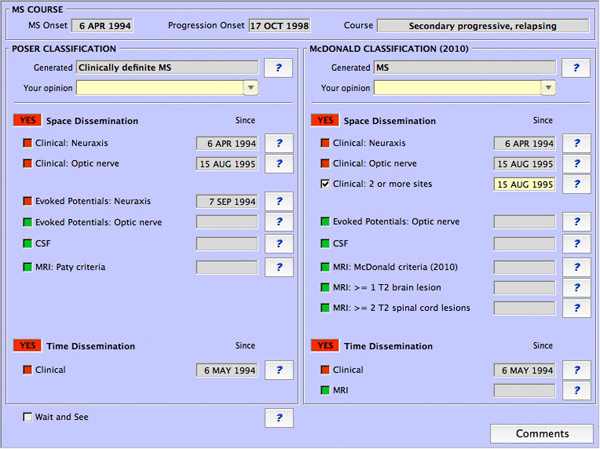This screenshot has height=449, width=600.
Task: Show help for McDonald CSF row
Action: pyautogui.click(x=577, y=244)
